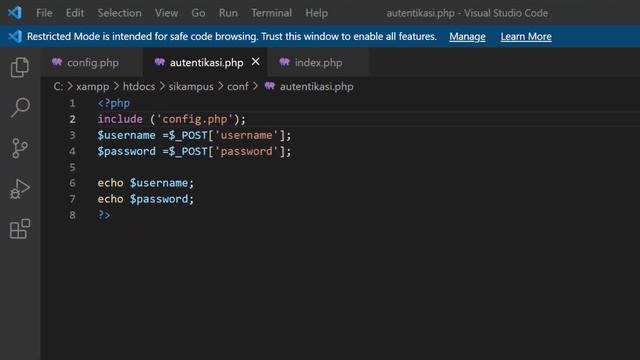Click the window title autentikasi.php - Visual Studio Code
The height and width of the screenshot is (360, 640).
click(467, 13)
